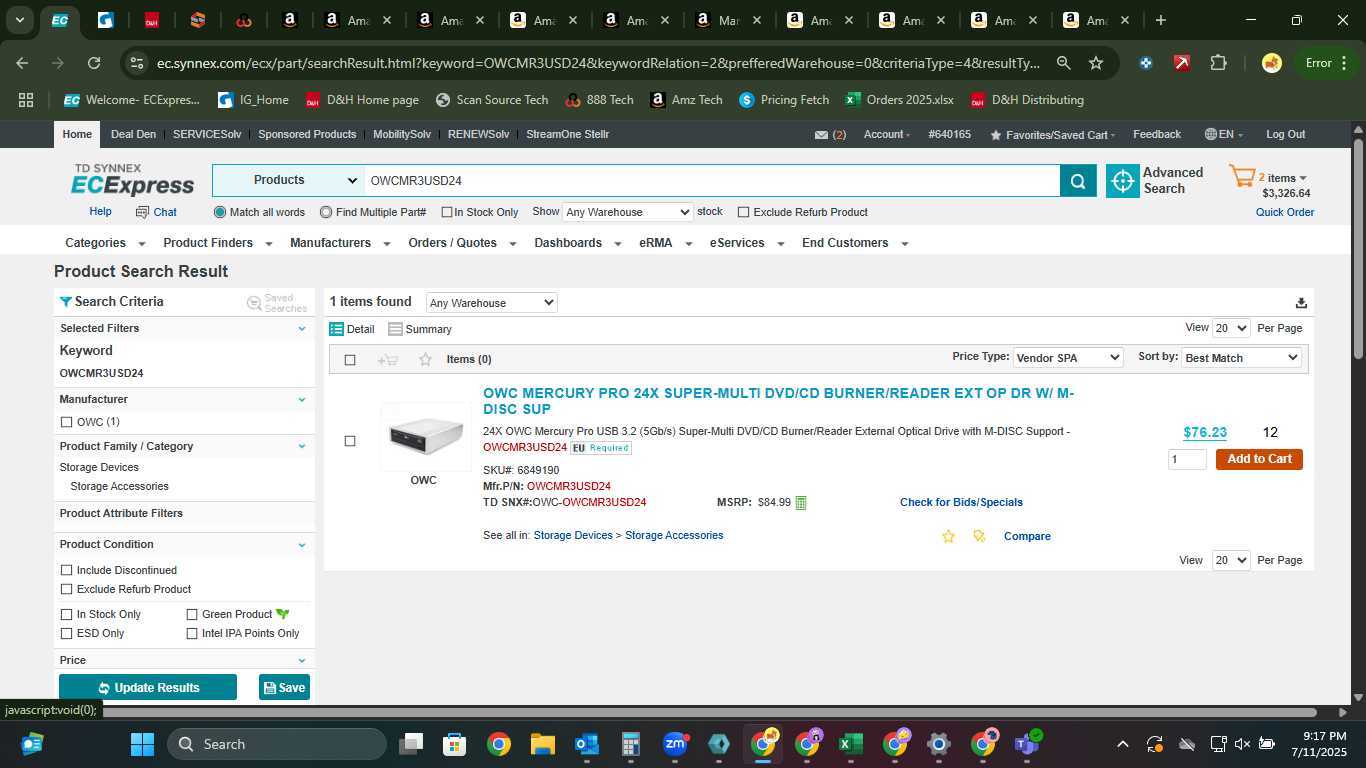Check Intel IPA Points Only filter
The image size is (1366, 768).
click(x=192, y=633)
